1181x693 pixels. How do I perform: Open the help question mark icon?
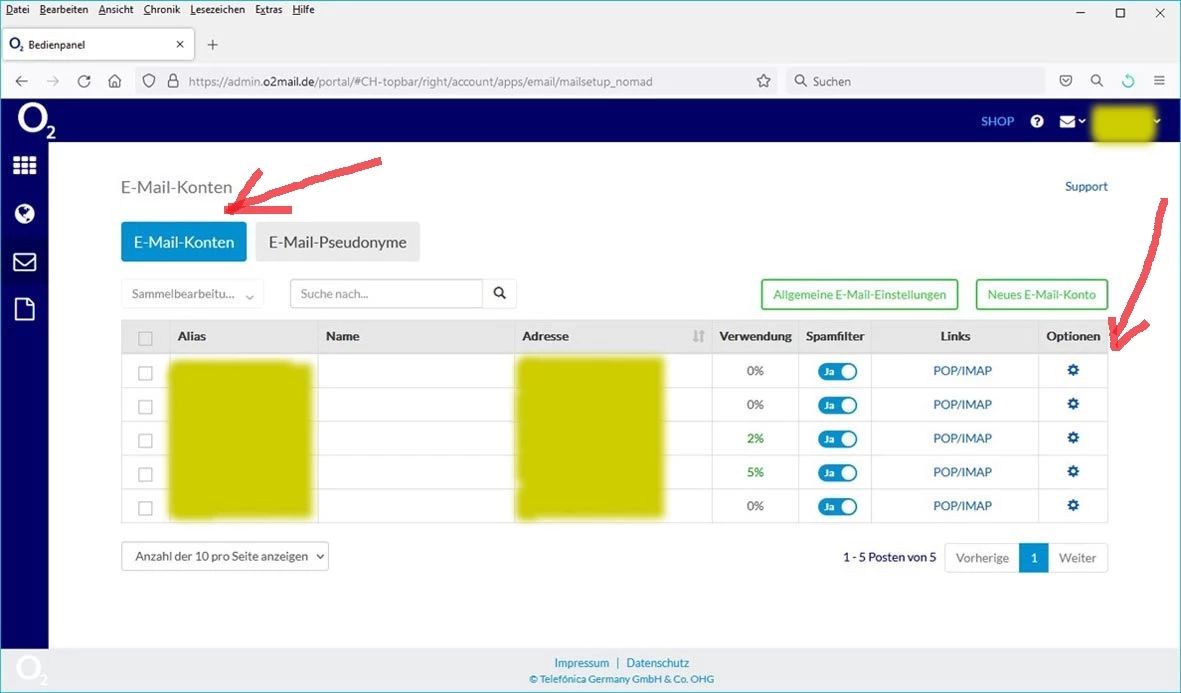point(1037,121)
